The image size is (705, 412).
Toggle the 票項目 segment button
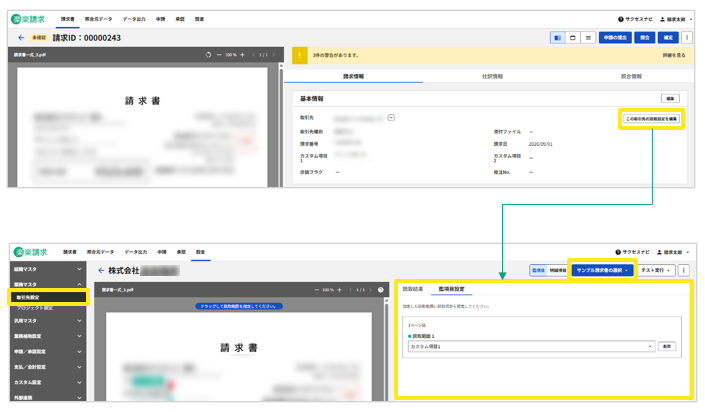[x=538, y=270]
